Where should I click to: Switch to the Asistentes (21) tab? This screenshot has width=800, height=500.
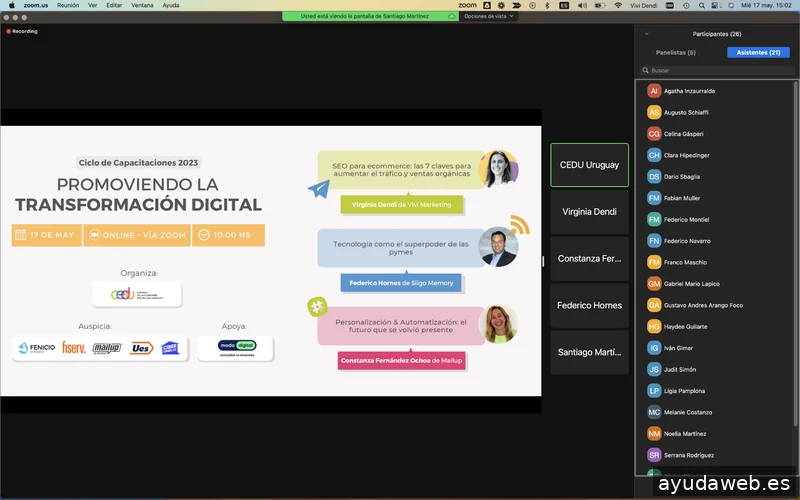click(x=758, y=53)
